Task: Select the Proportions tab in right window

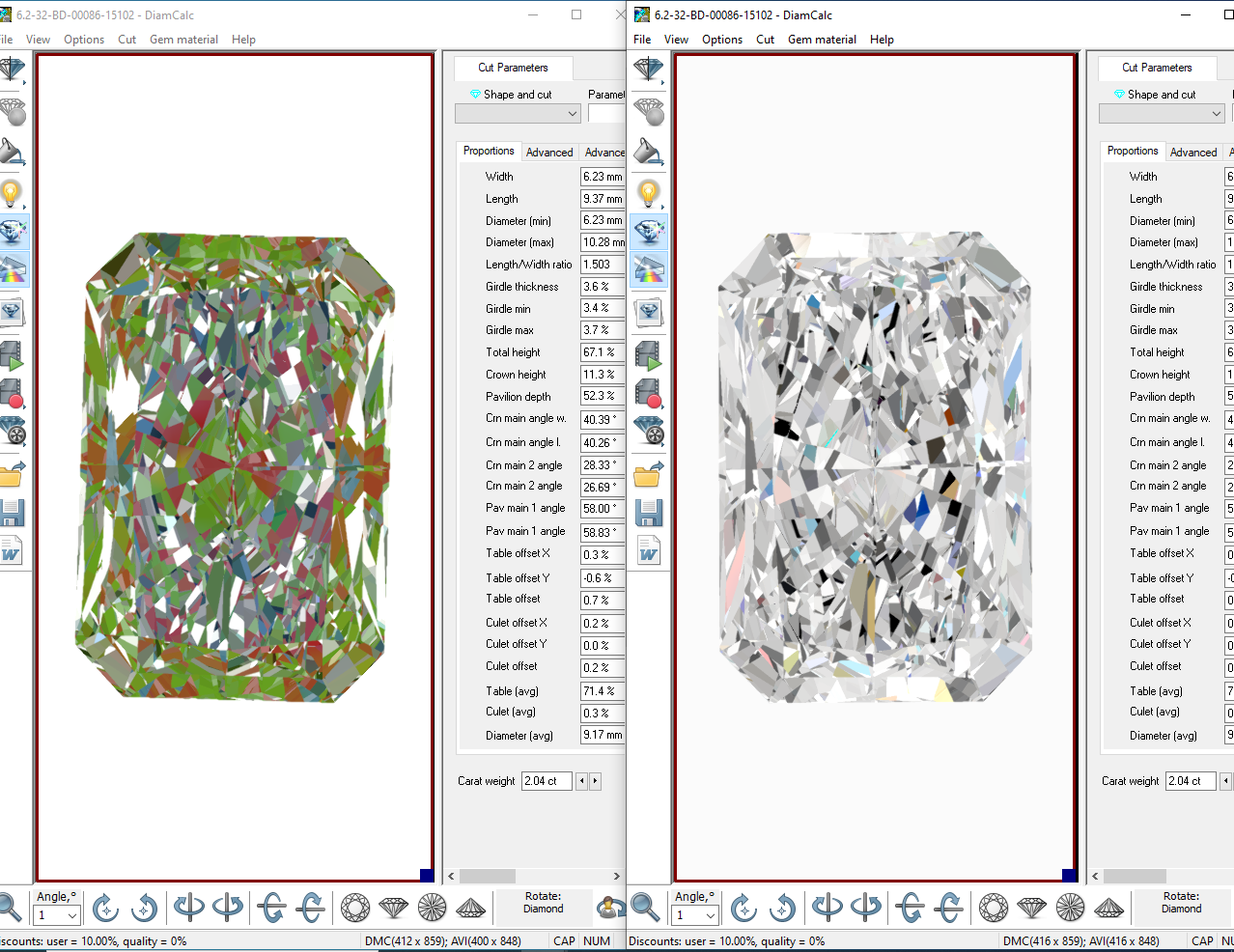Action: tap(1133, 151)
